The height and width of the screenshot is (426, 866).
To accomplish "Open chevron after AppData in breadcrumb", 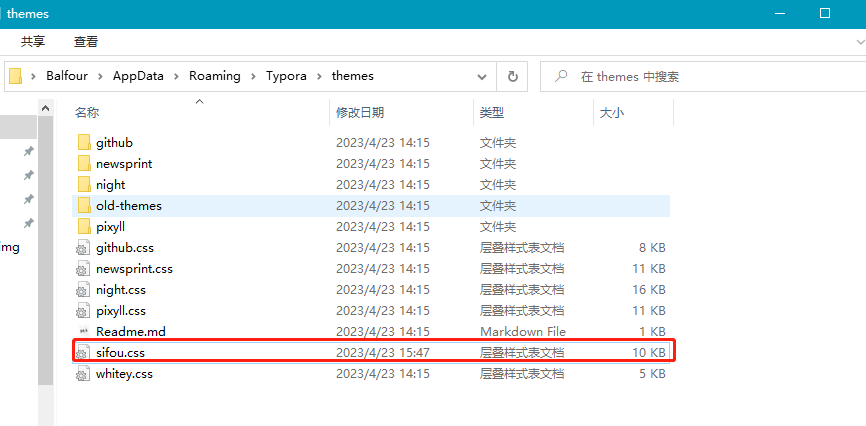I will (x=177, y=76).
